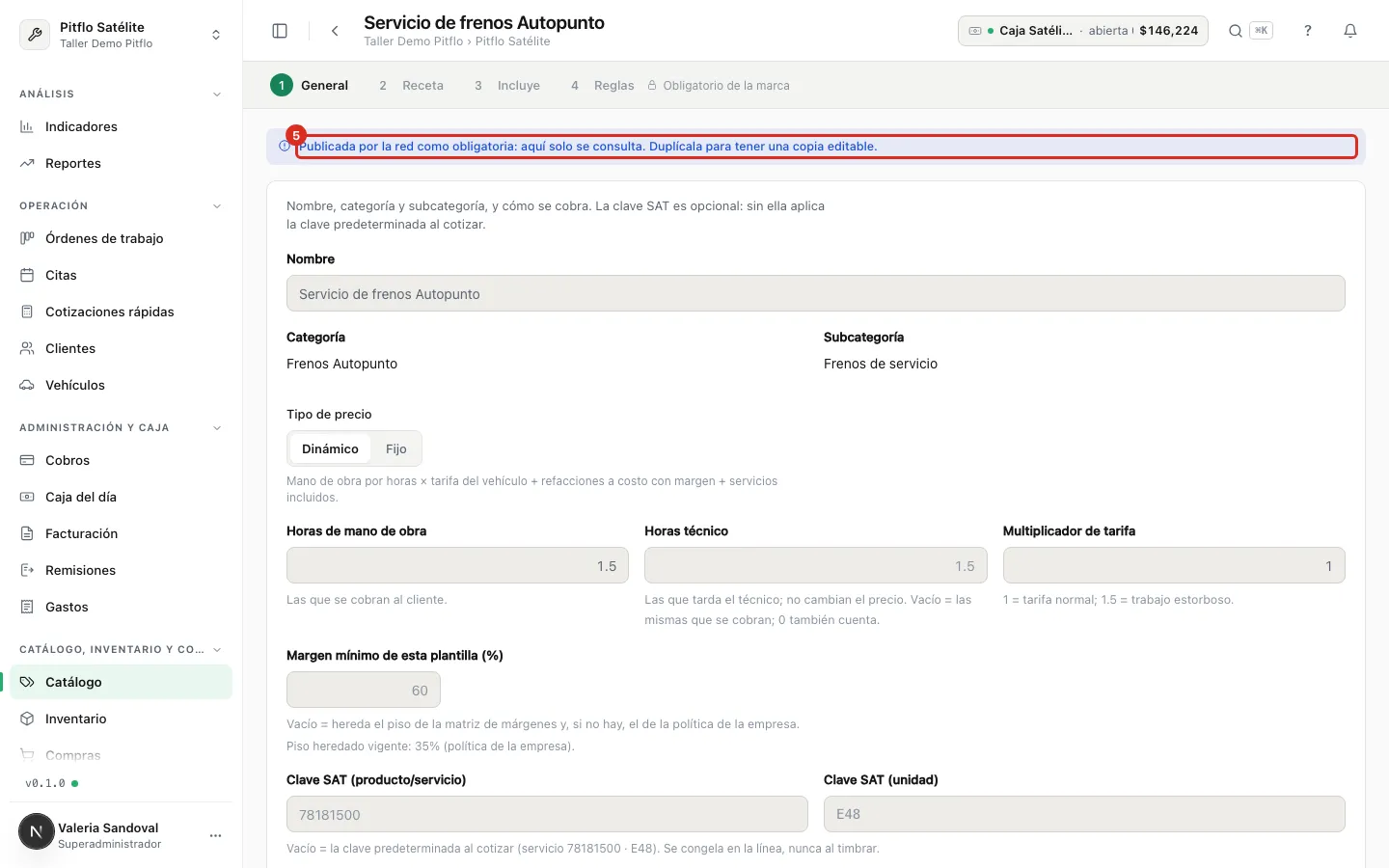The image size is (1389, 868).
Task: Click the info icon in the notice banner
Action: [285, 147]
